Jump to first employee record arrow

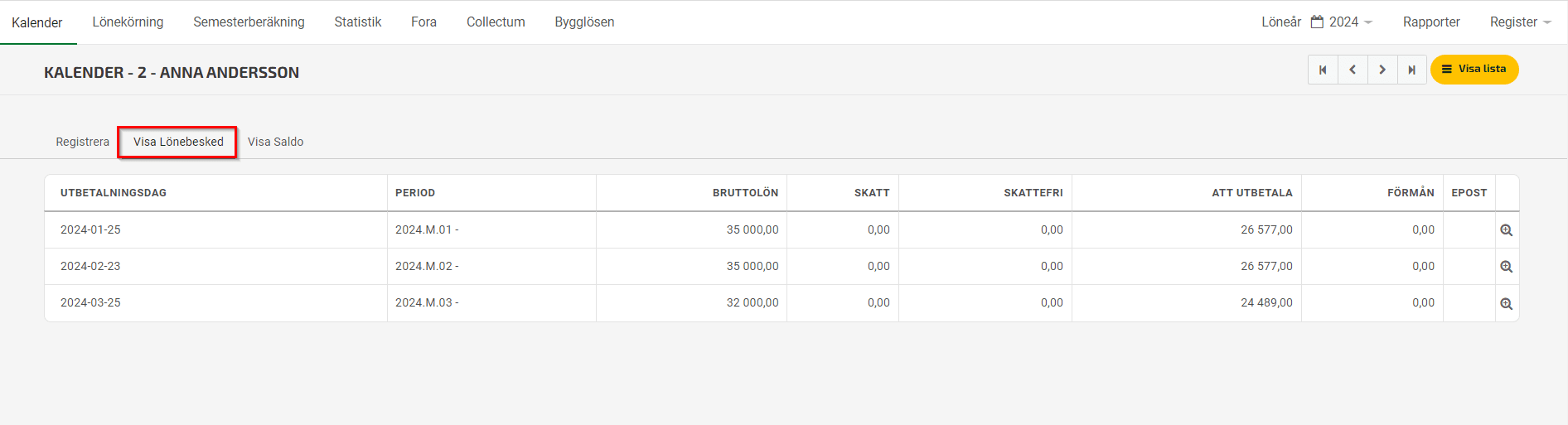[1323, 70]
